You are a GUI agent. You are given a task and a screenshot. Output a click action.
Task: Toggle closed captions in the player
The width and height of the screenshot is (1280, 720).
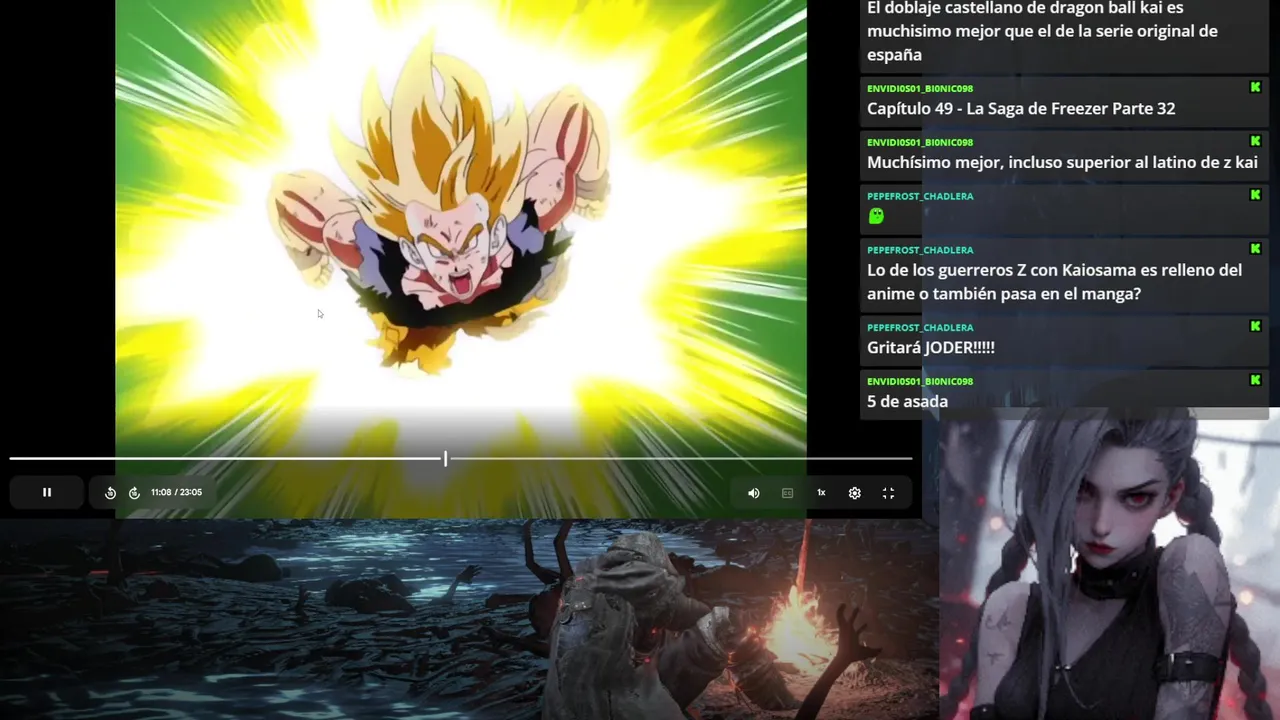point(787,493)
